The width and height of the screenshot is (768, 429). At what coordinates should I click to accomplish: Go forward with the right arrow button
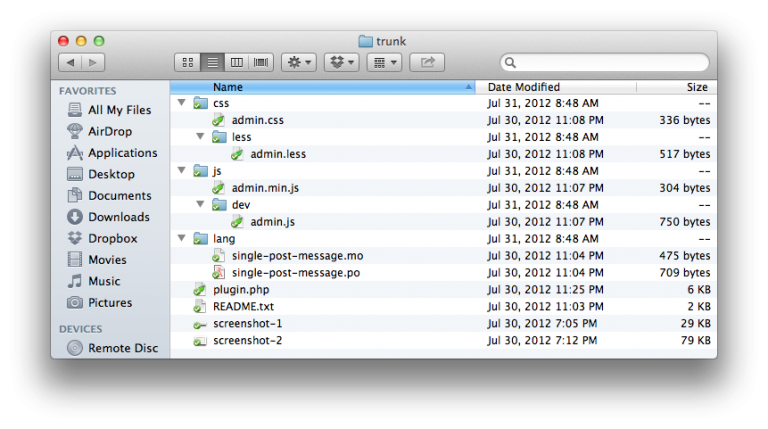93,62
